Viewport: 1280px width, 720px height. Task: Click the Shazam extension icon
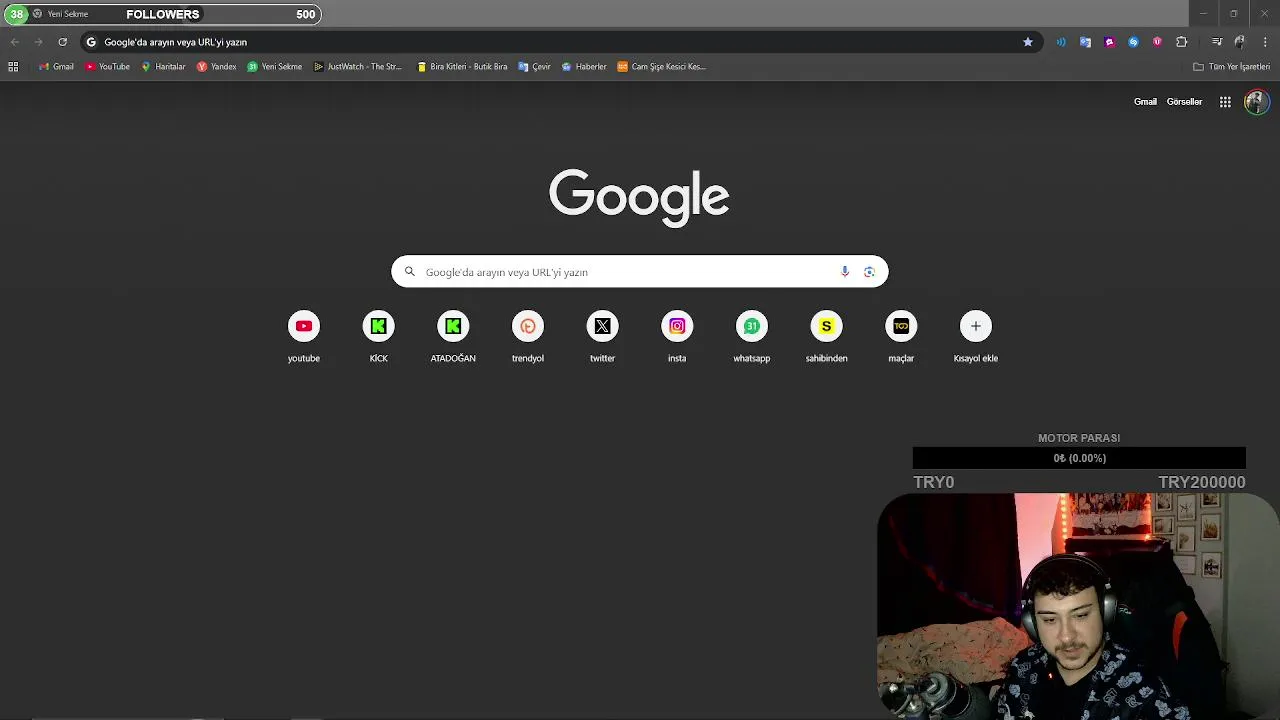(1133, 42)
